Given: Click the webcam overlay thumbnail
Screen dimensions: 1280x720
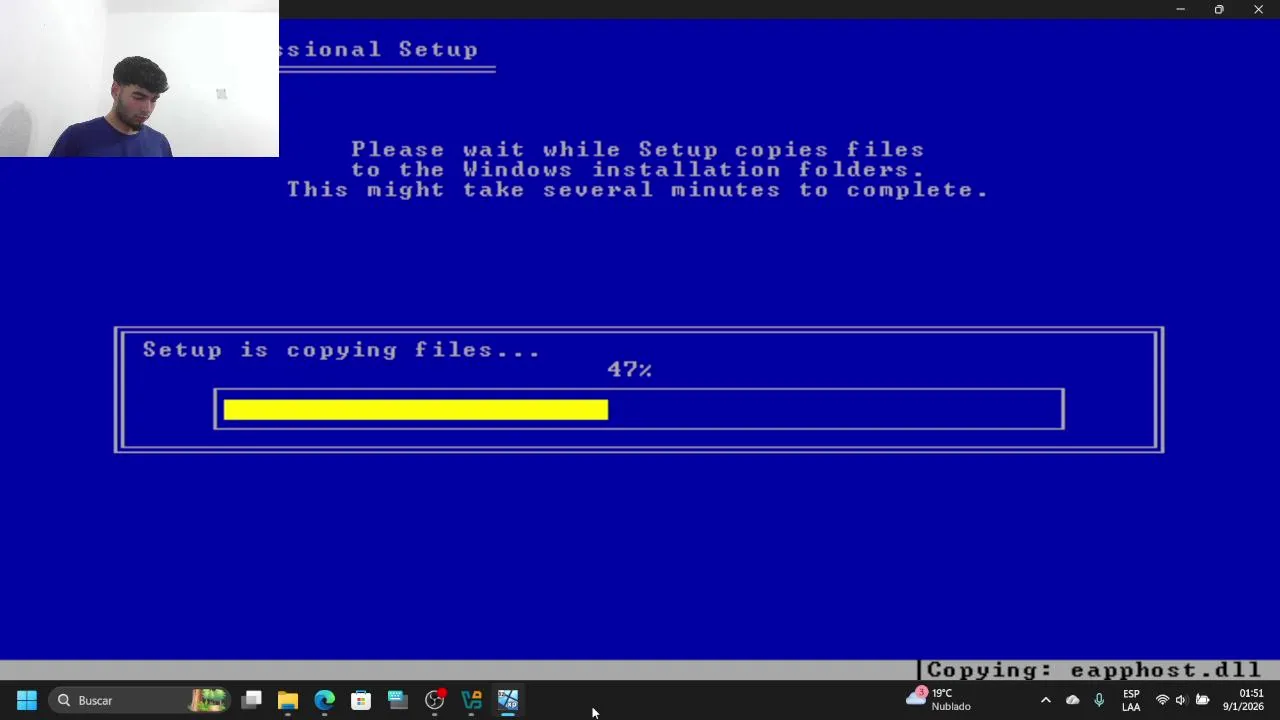Looking at the screenshot, I should 139,78.
